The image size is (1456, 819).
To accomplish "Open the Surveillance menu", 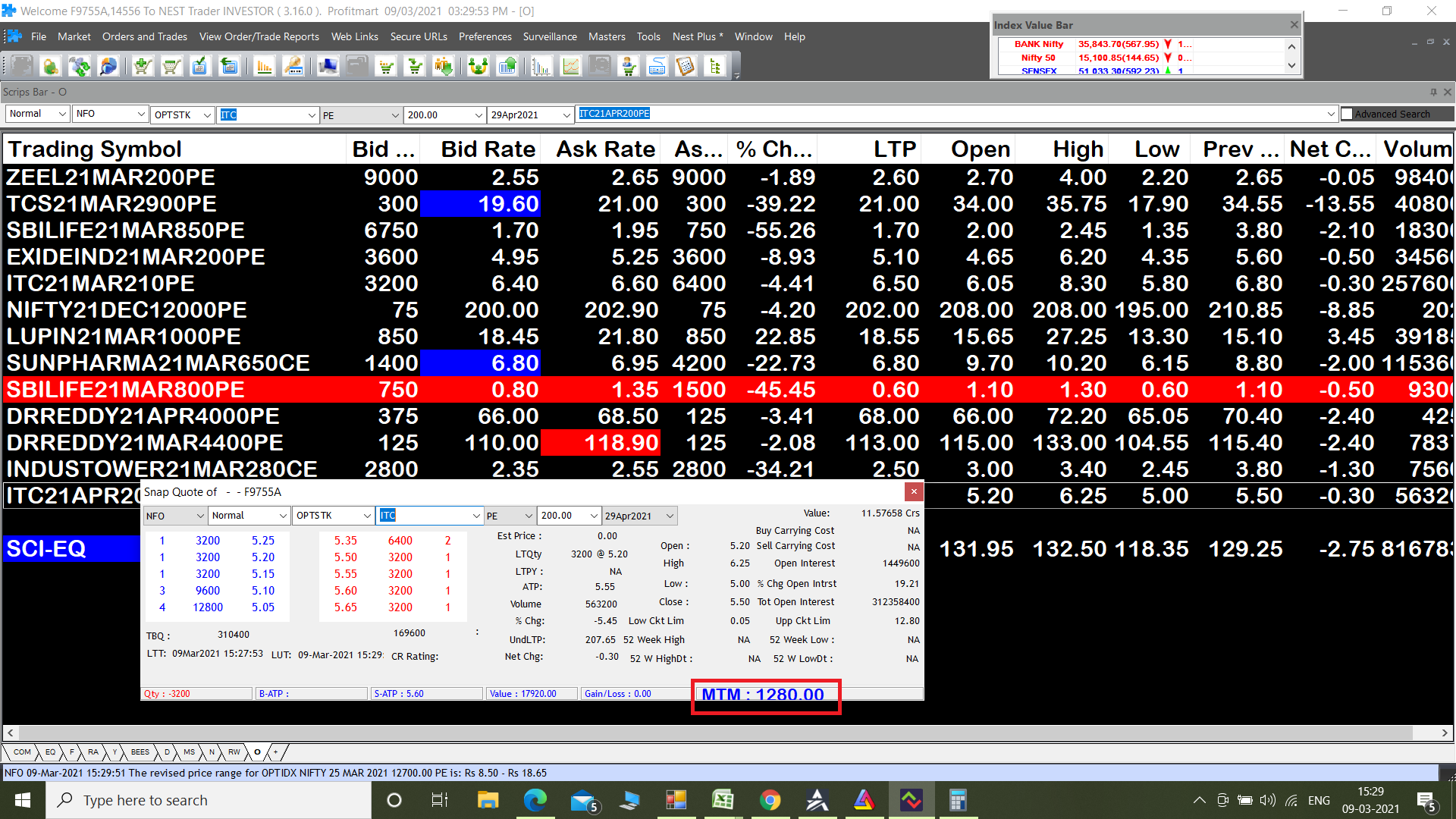I will (x=550, y=36).
